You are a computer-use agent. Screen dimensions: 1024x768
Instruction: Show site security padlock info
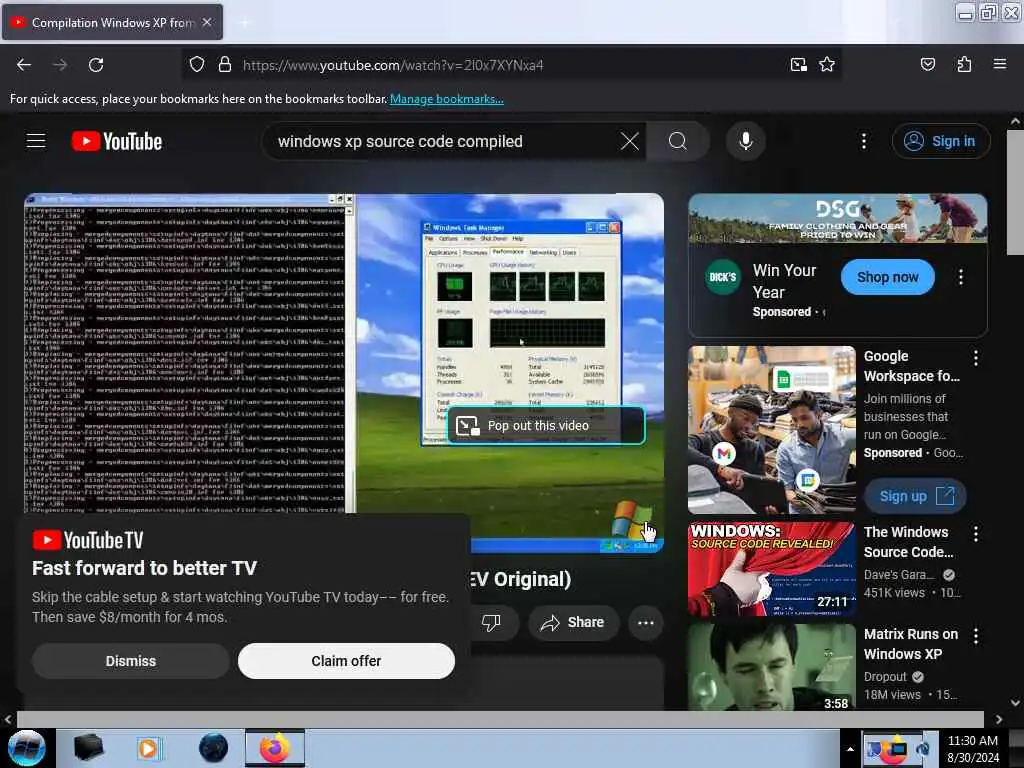click(225, 65)
